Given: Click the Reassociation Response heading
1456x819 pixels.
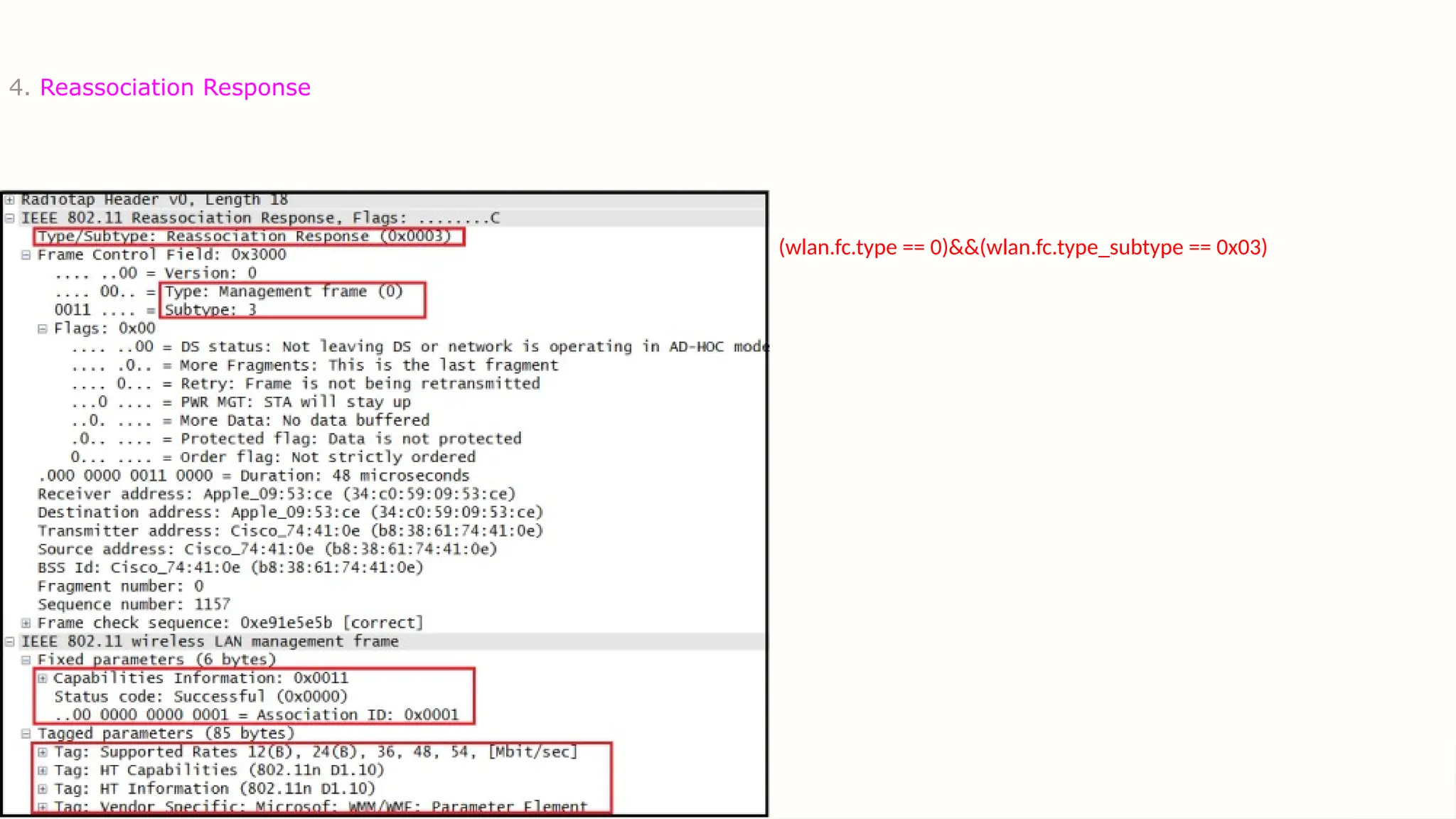Looking at the screenshot, I should click(175, 87).
